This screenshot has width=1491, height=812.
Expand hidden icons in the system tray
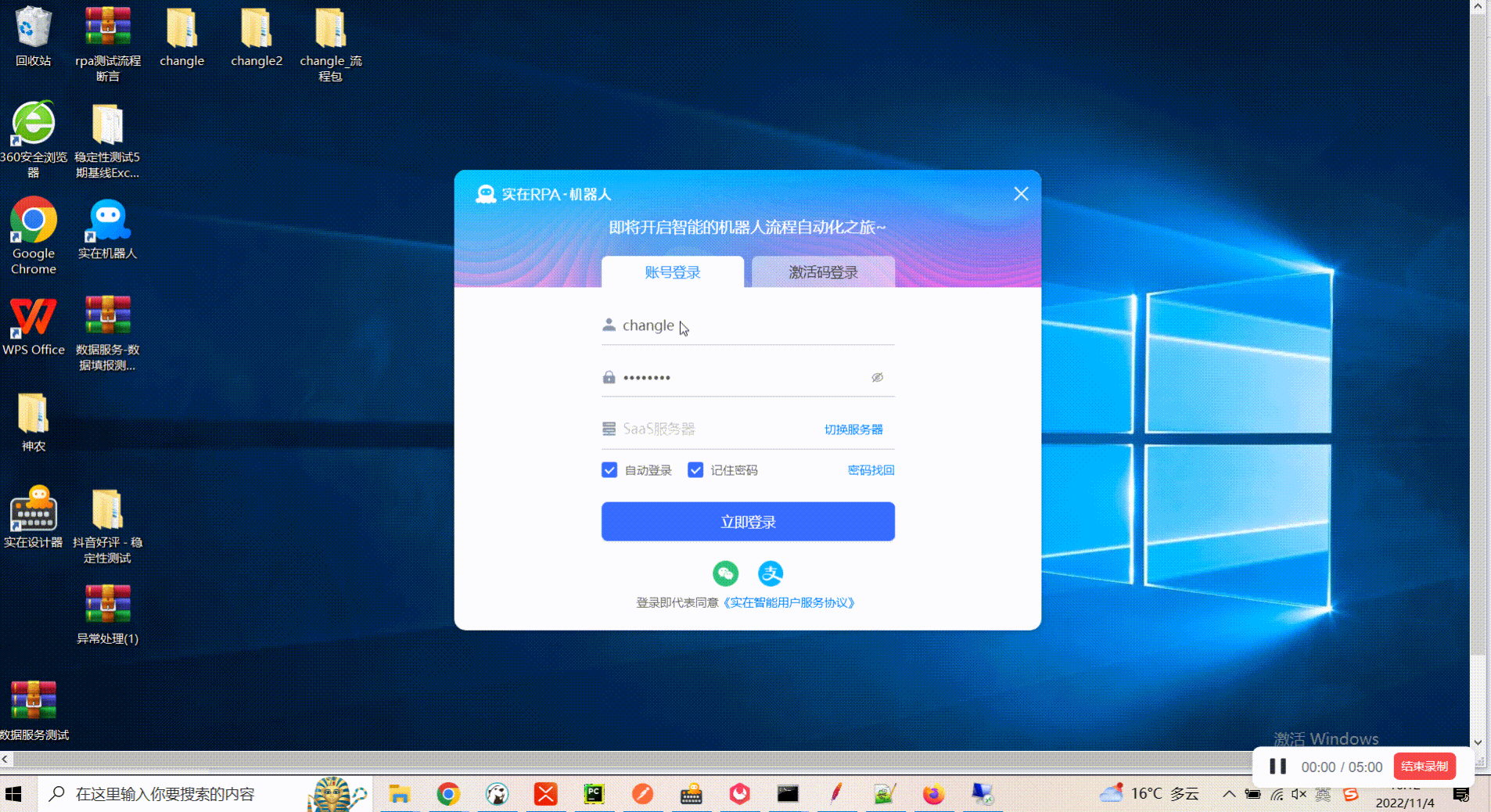point(1229,795)
